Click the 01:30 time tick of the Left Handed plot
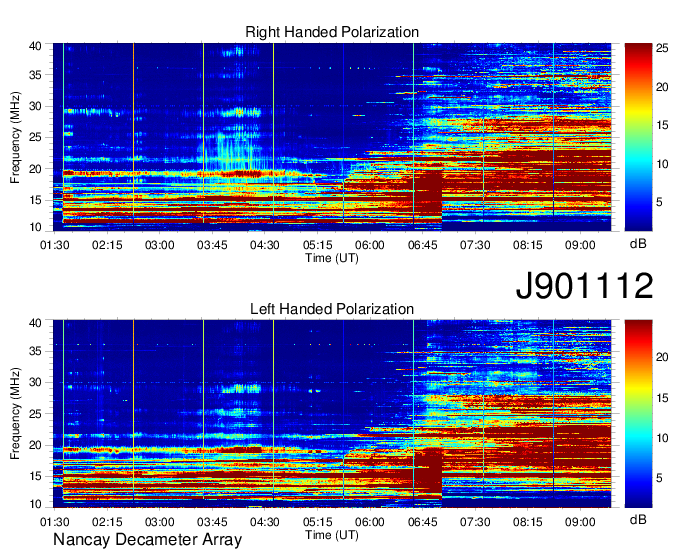The height and width of the screenshot is (552, 680). 55,522
